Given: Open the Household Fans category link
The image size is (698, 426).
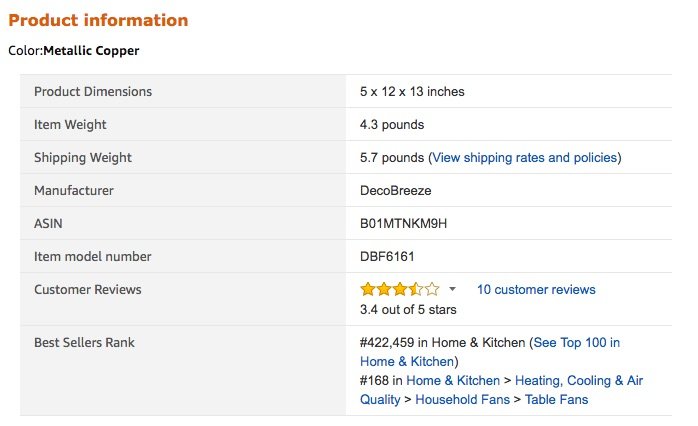Looking at the screenshot, I should [x=468, y=400].
